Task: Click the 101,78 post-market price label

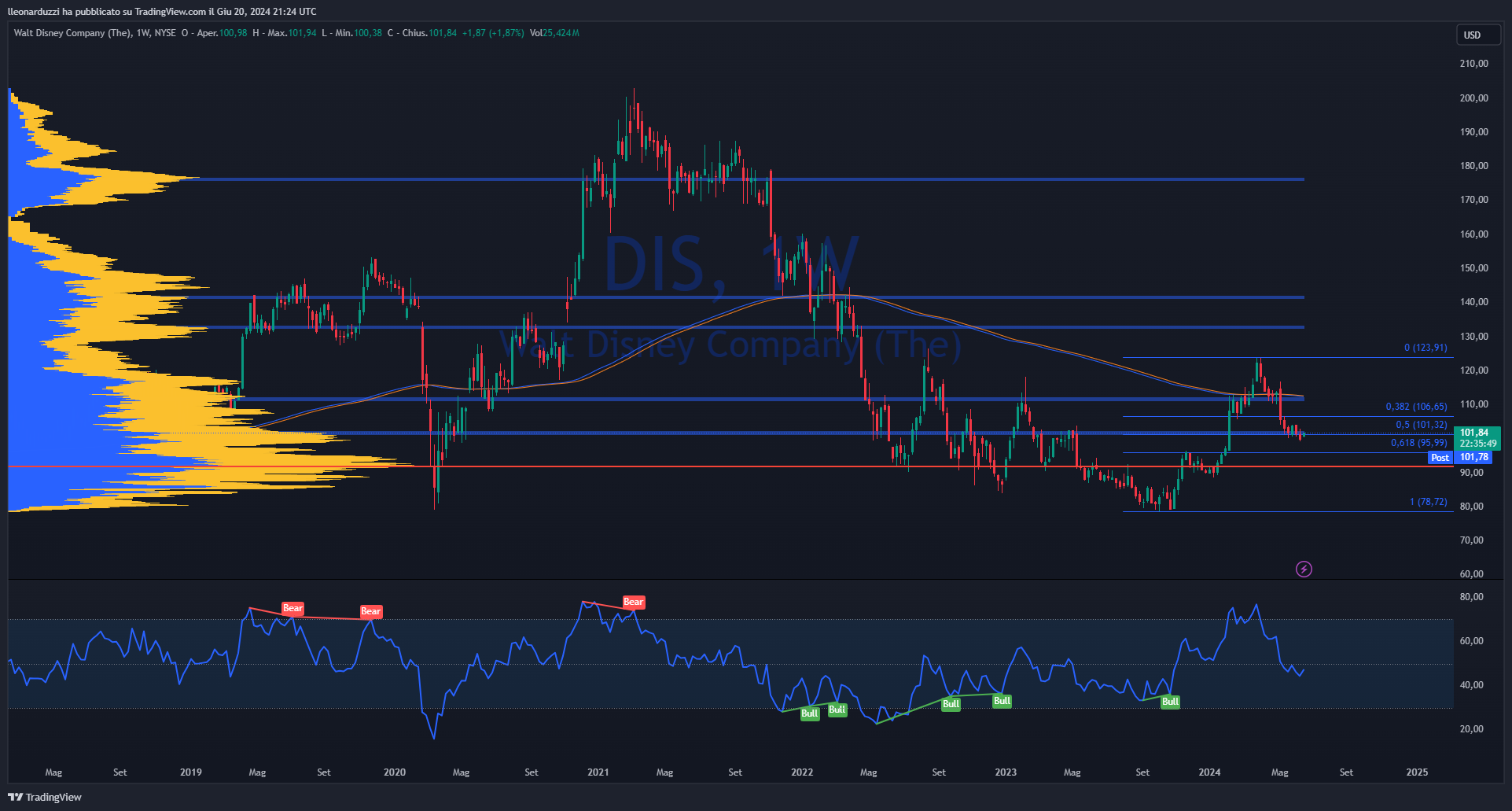Action: (1474, 457)
